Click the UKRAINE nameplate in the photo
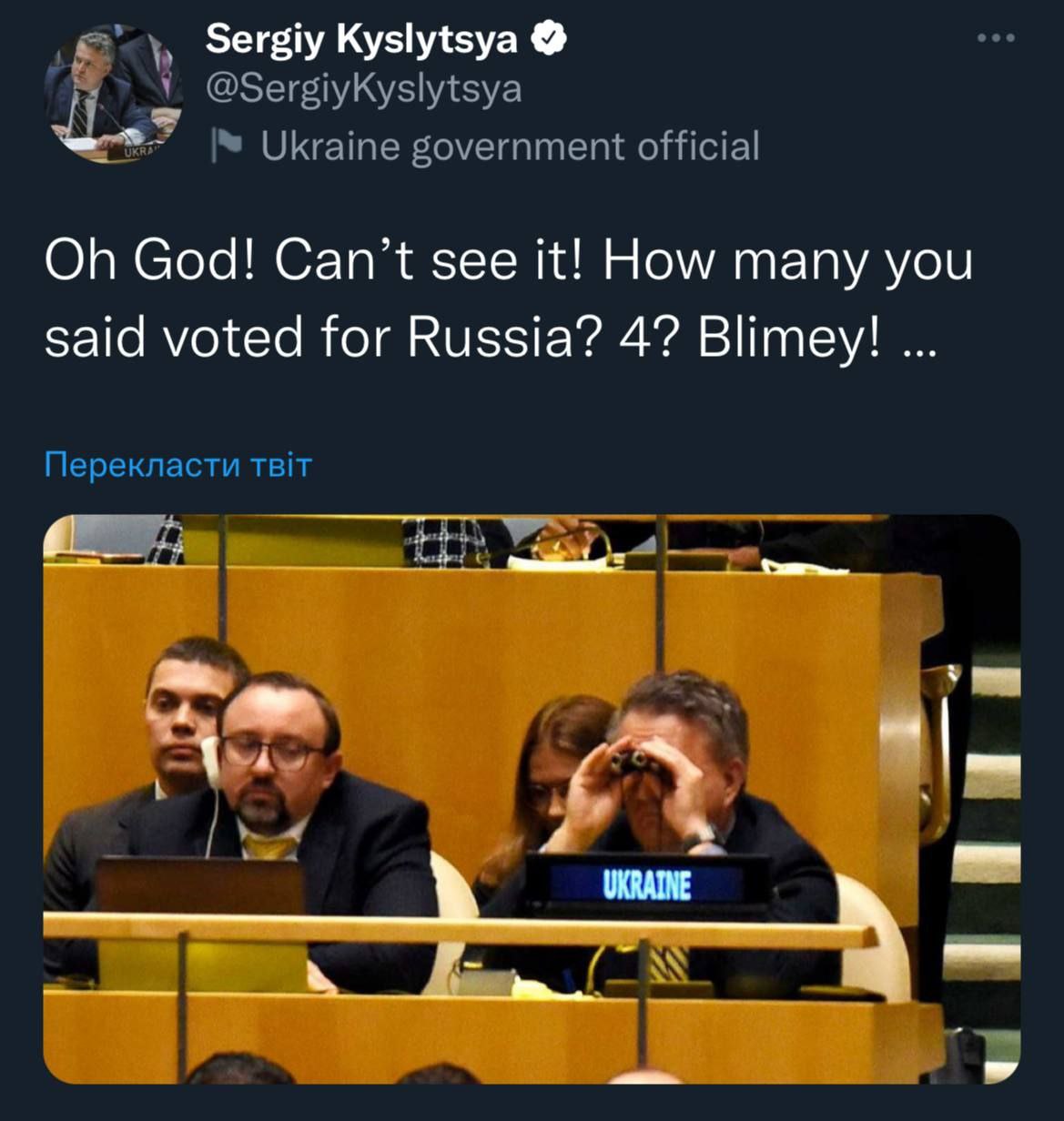1064x1121 pixels. [x=646, y=884]
